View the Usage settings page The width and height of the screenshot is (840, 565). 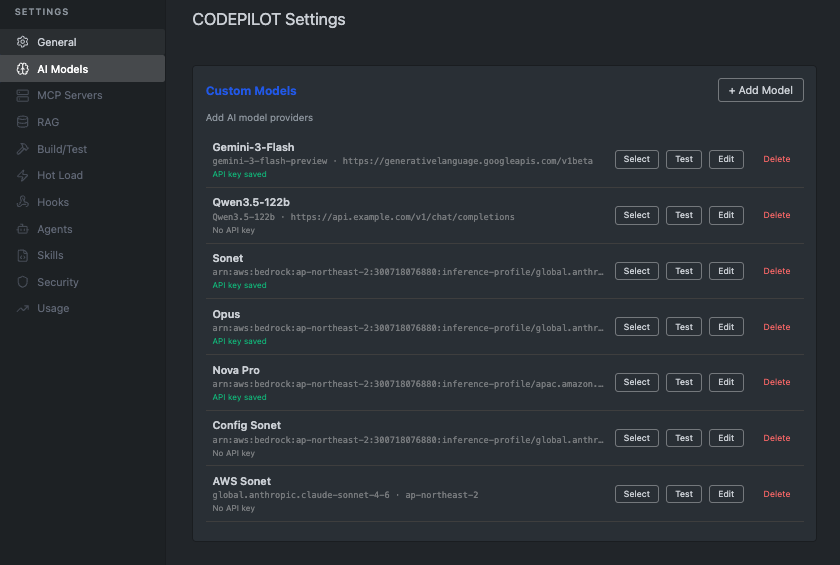(x=82, y=308)
